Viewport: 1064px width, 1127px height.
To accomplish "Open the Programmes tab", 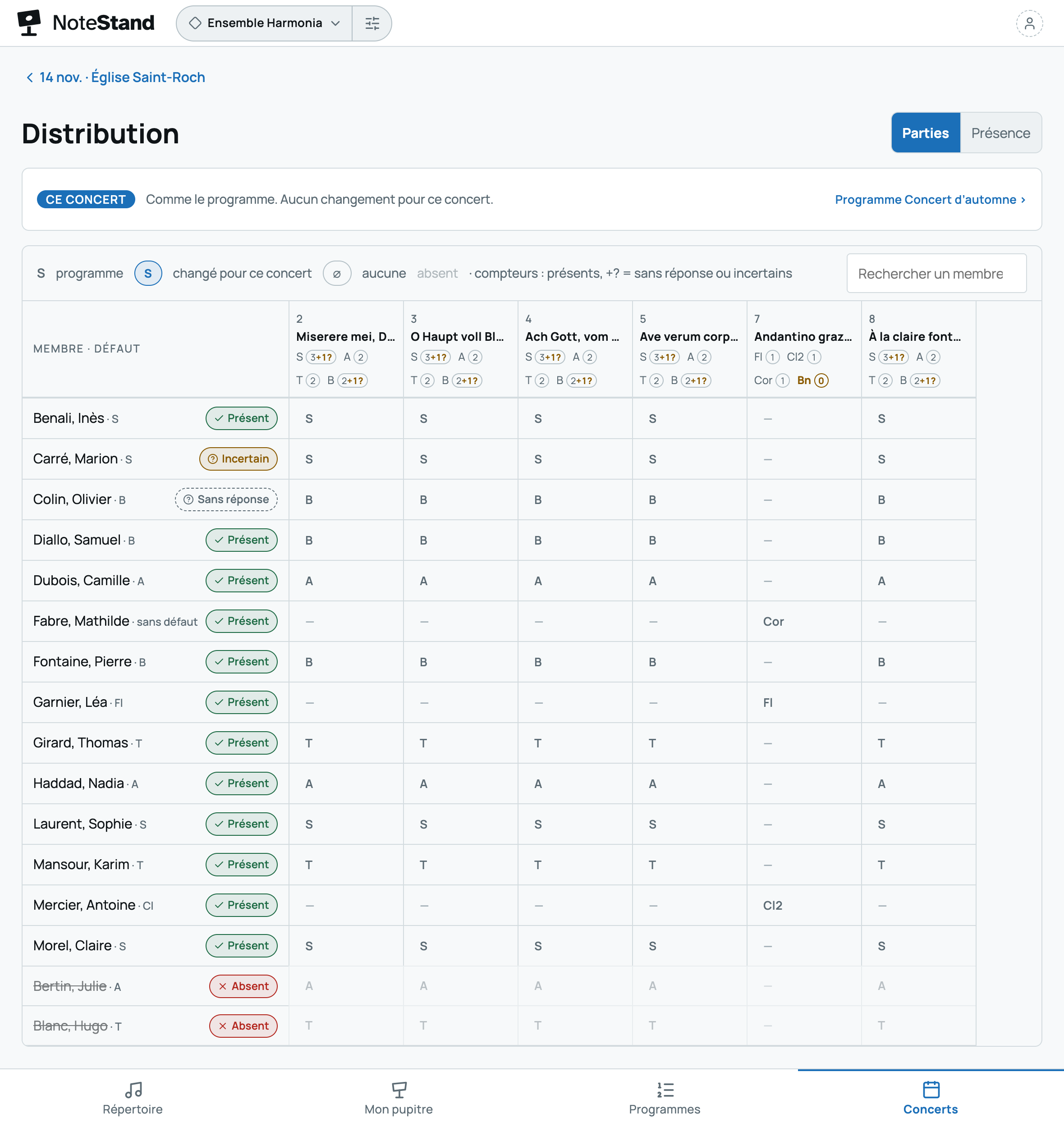I will point(665,1098).
